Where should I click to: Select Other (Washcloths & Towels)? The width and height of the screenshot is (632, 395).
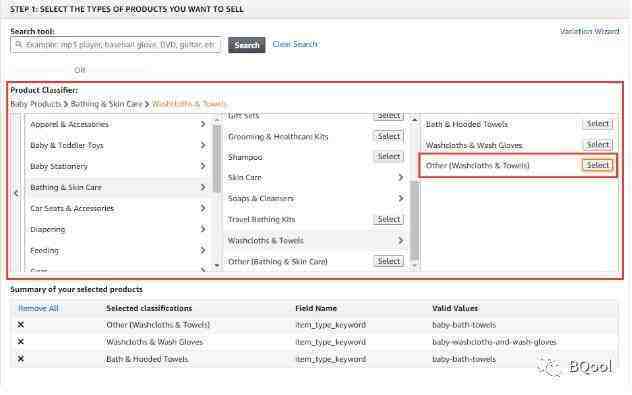click(597, 165)
